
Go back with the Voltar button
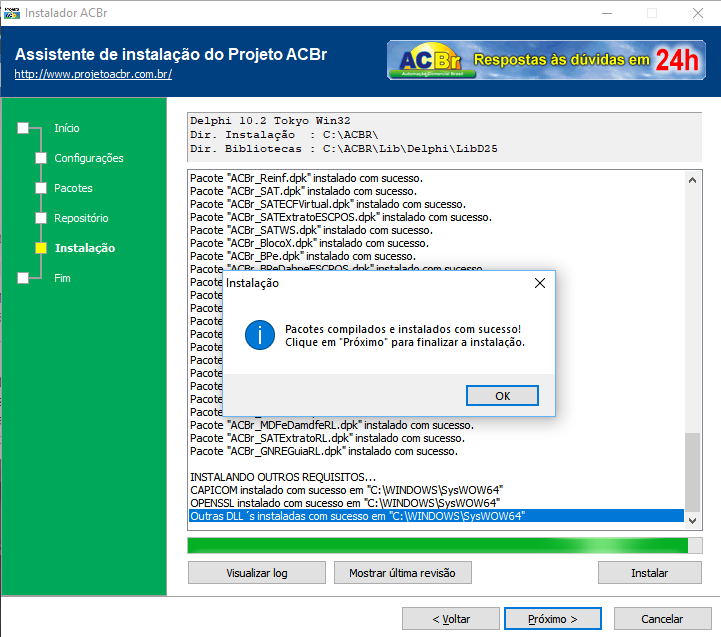click(x=451, y=619)
